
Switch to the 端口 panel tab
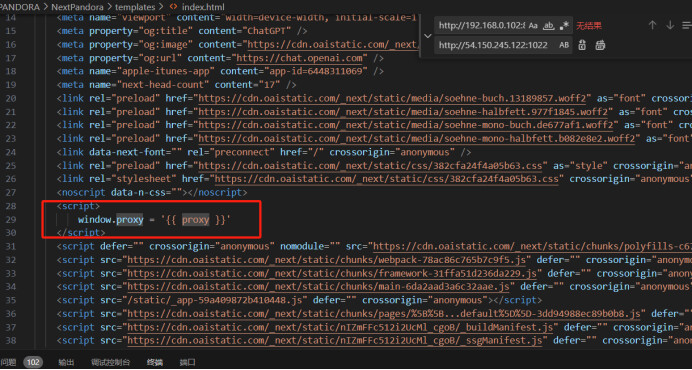point(188,362)
